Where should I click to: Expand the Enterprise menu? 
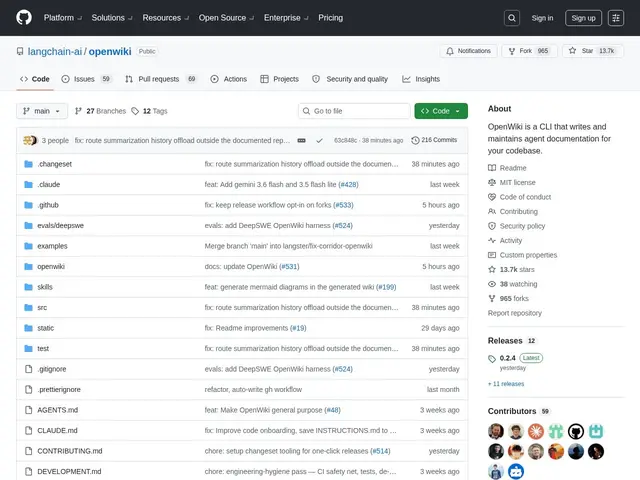click(x=286, y=18)
